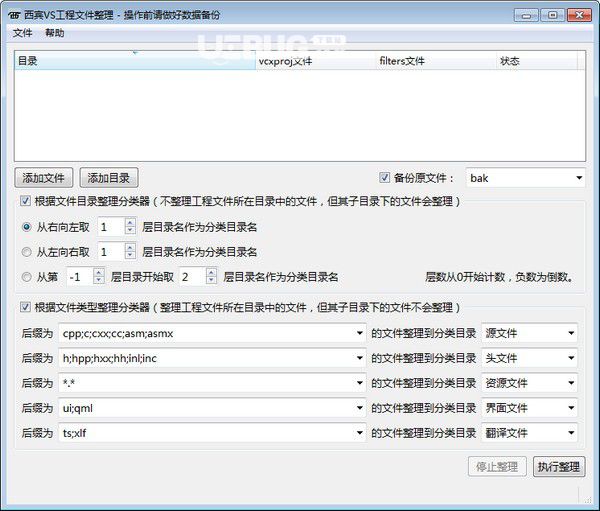Click the 添加目录 button
Viewport: 600px width, 511px height.
coord(109,178)
